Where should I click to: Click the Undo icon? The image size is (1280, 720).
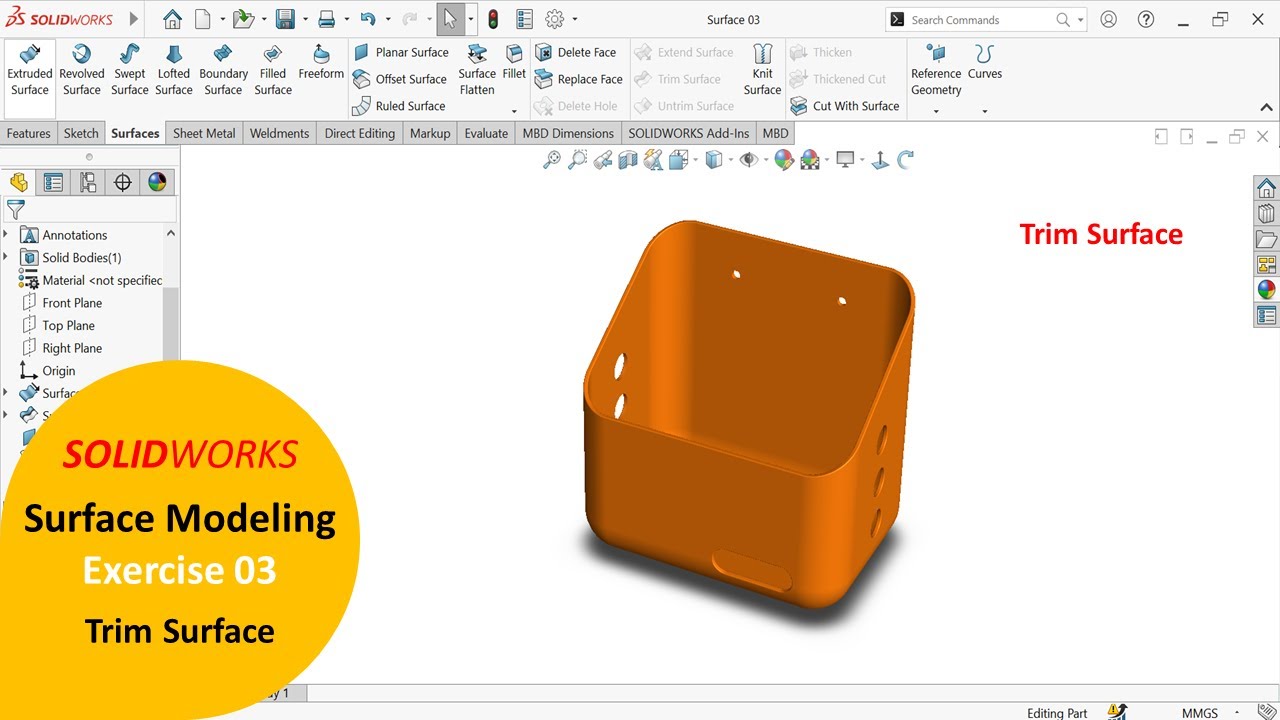368,19
